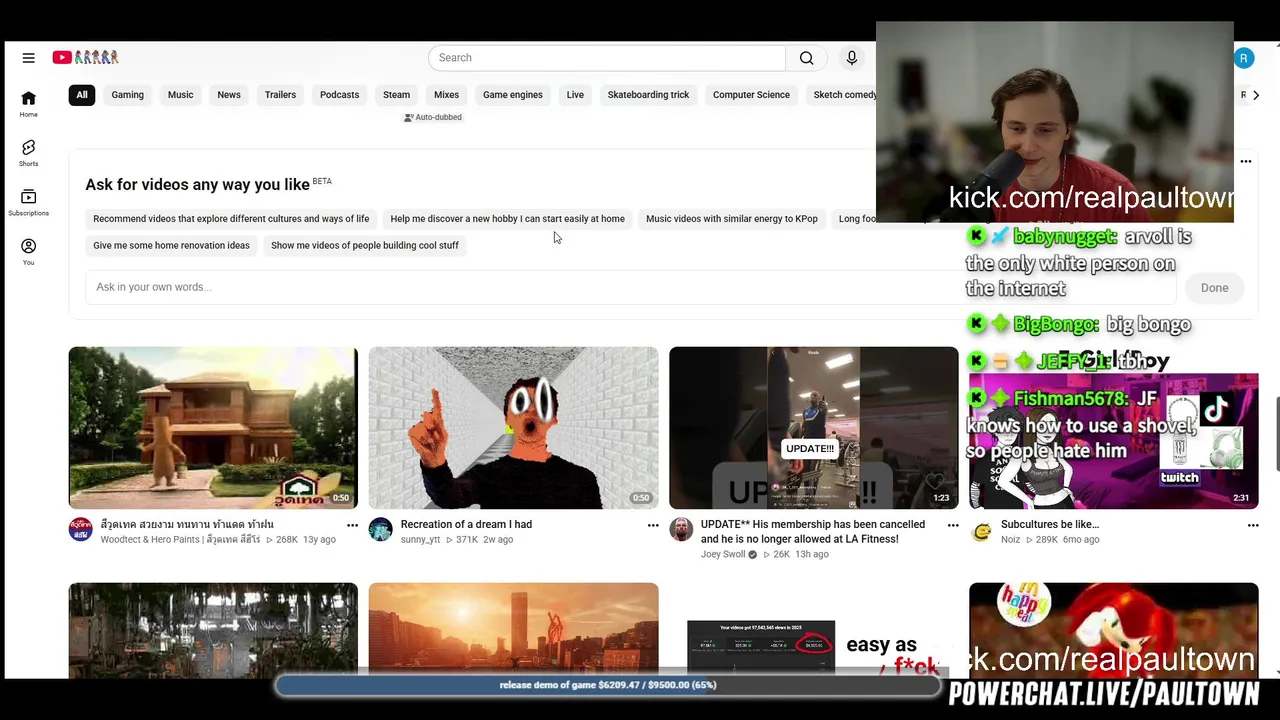
Task: Open the Ask for videos panel options menu
Action: (x=1246, y=161)
